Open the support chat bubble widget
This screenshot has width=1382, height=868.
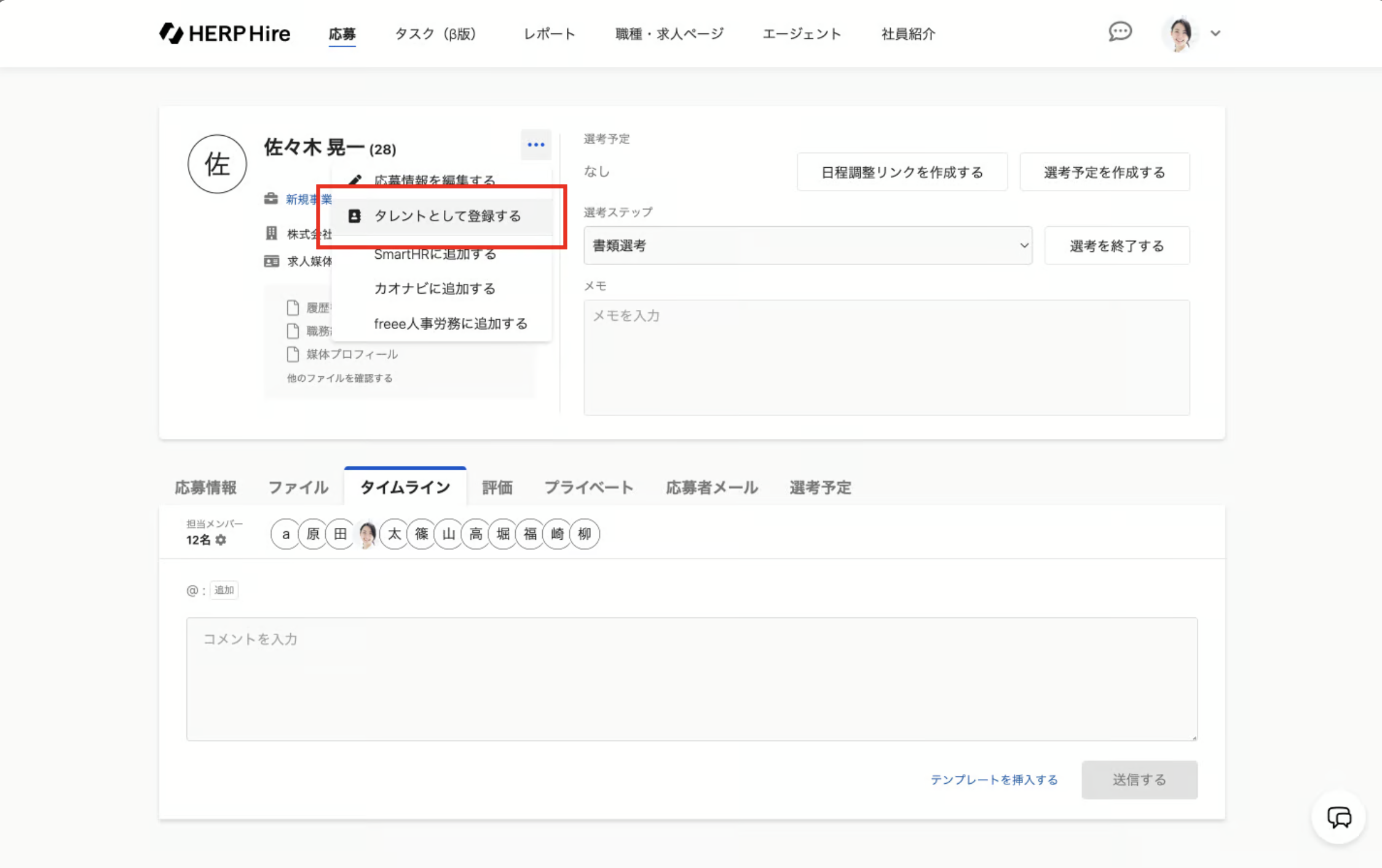coord(1338,817)
